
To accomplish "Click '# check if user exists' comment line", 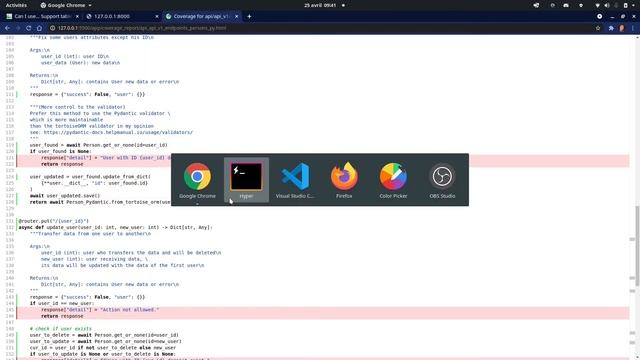I will 61,329.
